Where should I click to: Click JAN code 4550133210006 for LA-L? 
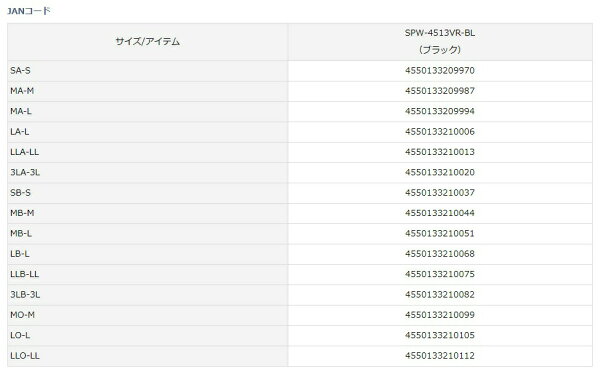[x=440, y=132]
